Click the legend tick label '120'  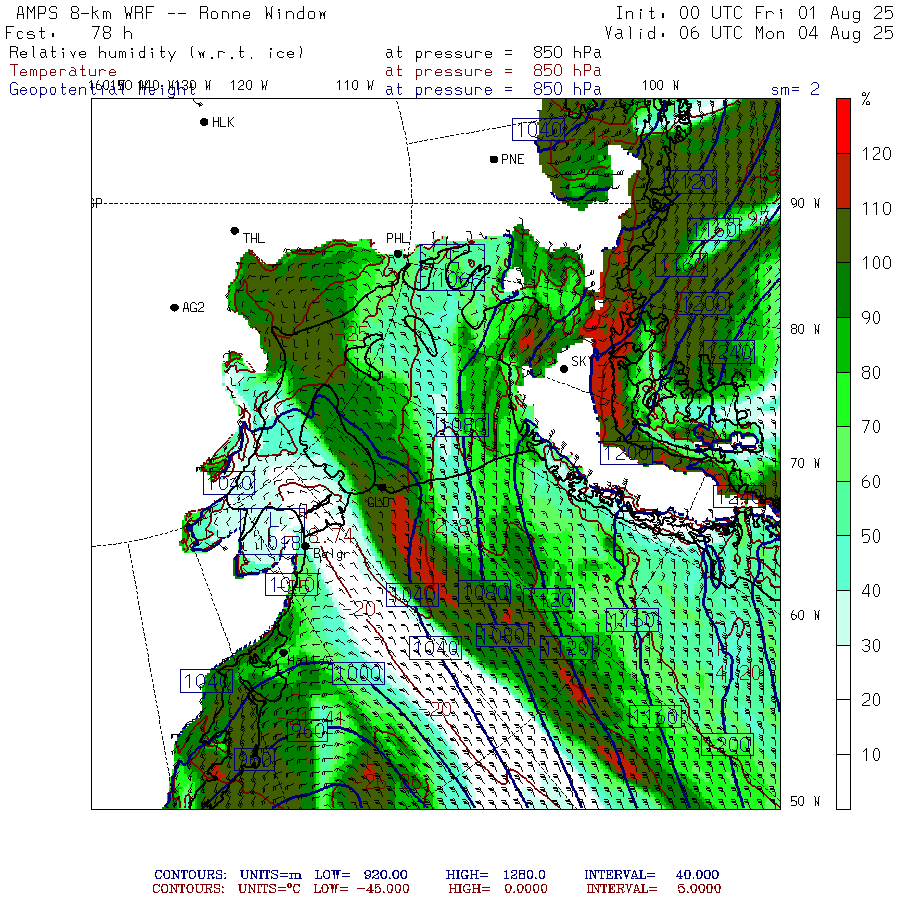876,154
